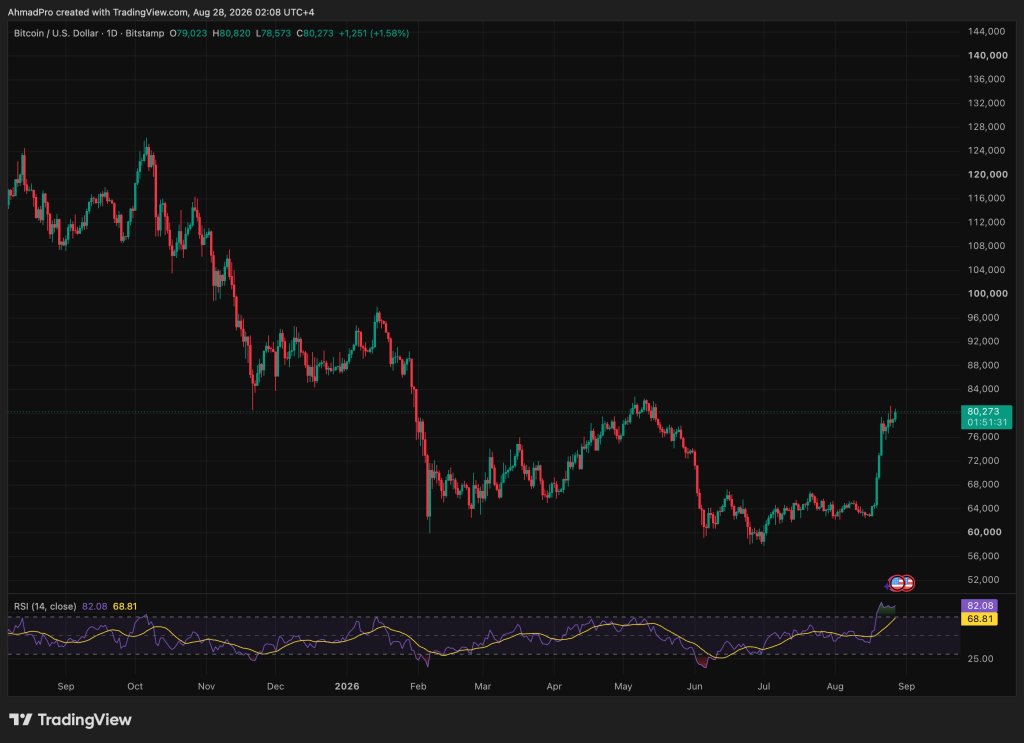
Task: Click the Feb label on time axis
Action: click(x=418, y=686)
